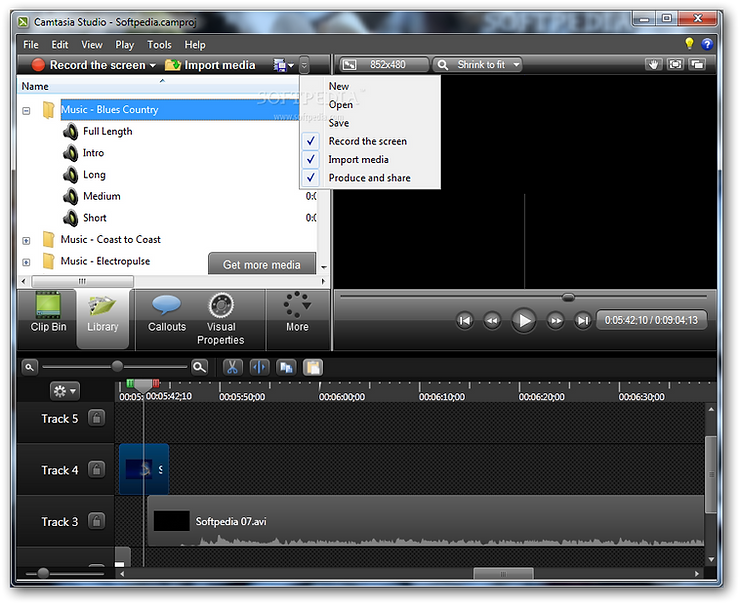740x604 pixels.
Task: Open the timeline gear settings dropdown
Action: (x=65, y=391)
